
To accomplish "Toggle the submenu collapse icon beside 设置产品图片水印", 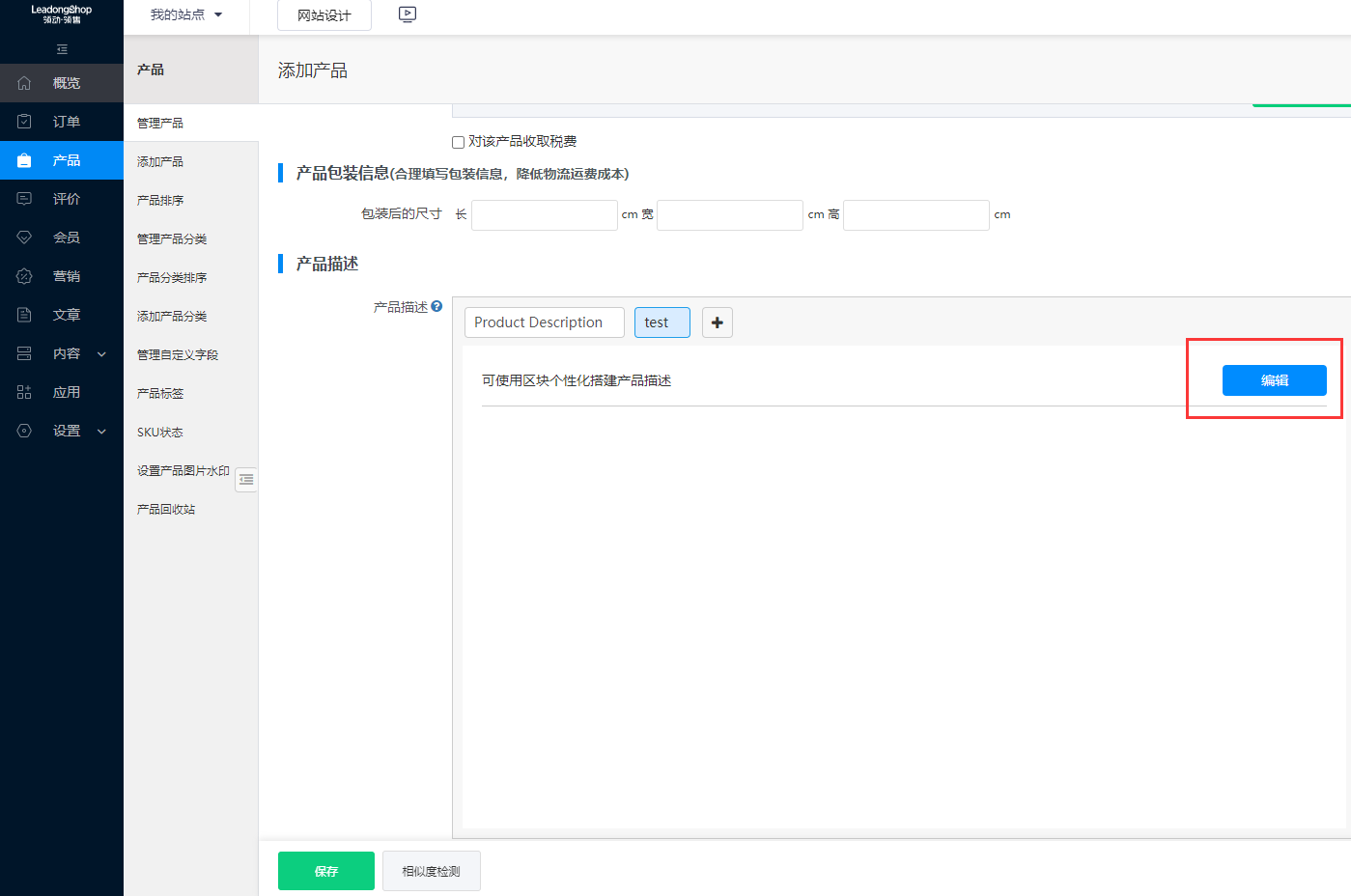I will [246, 479].
